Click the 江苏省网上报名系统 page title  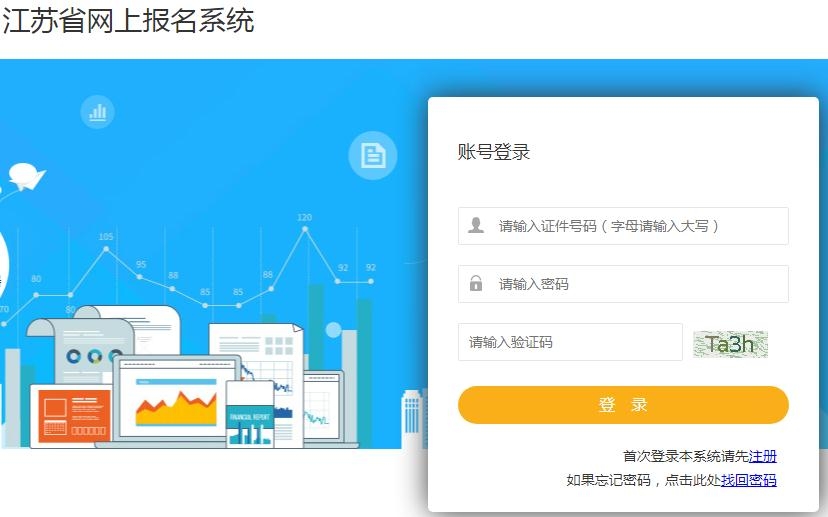128,21
